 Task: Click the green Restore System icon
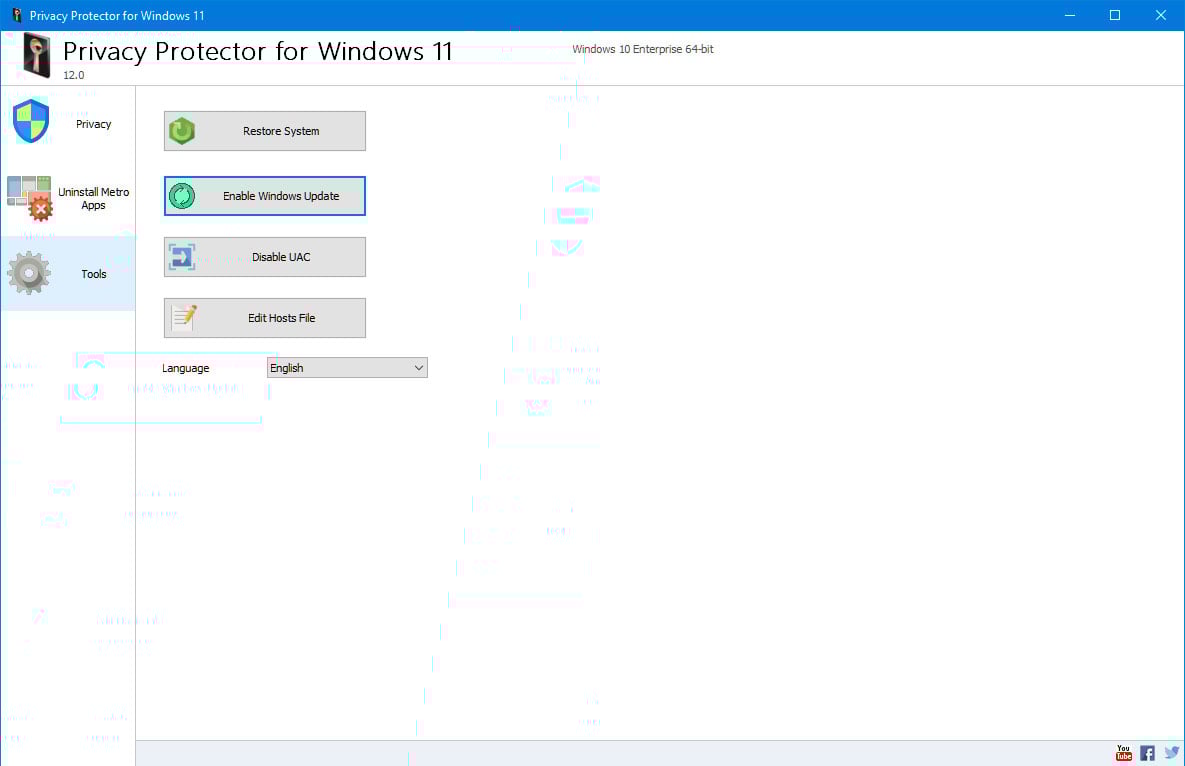(x=182, y=131)
